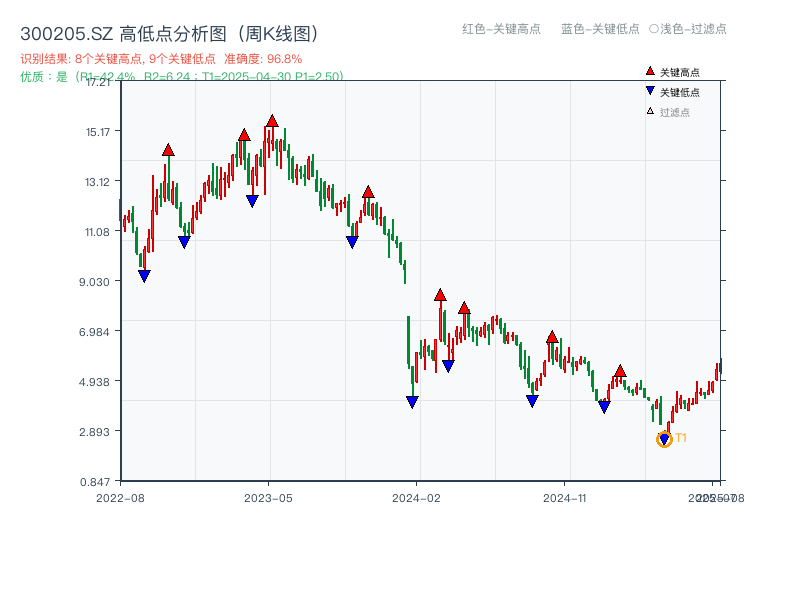
Task: Click blue low marker below the 2024-02 gap-down
Action: coord(412,402)
